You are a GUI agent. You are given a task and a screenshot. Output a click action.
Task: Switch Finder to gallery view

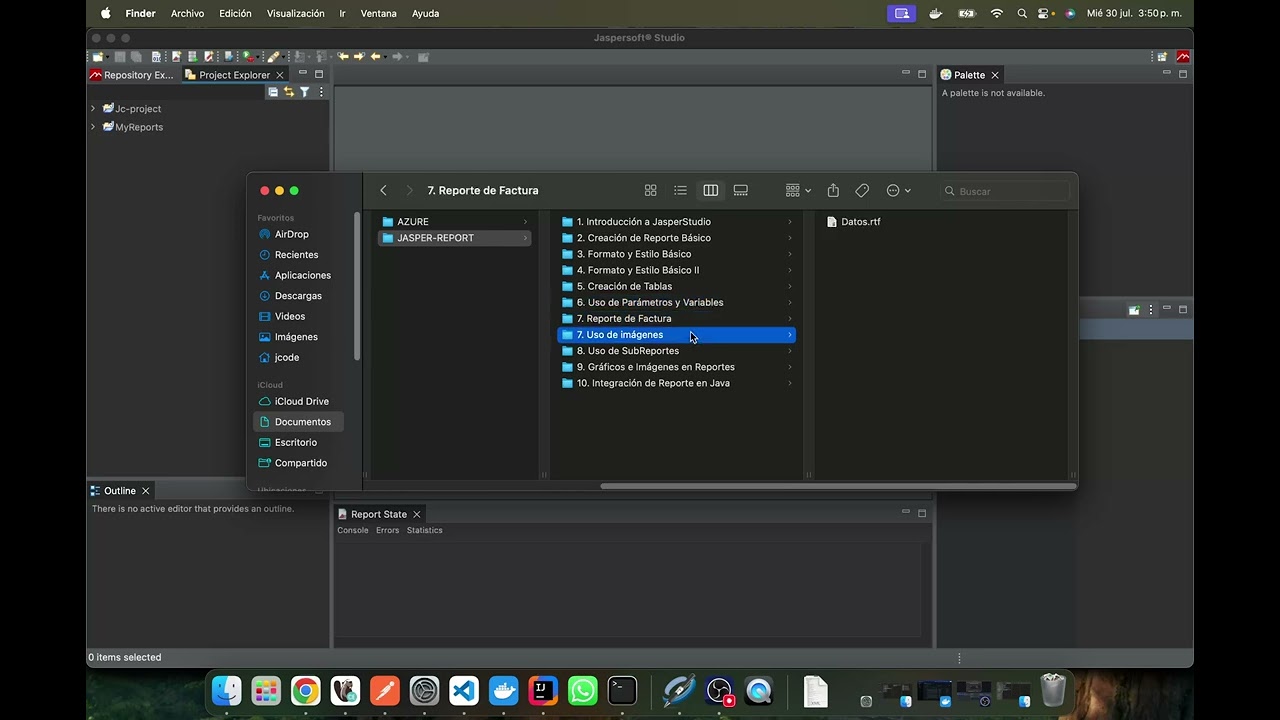pos(741,190)
